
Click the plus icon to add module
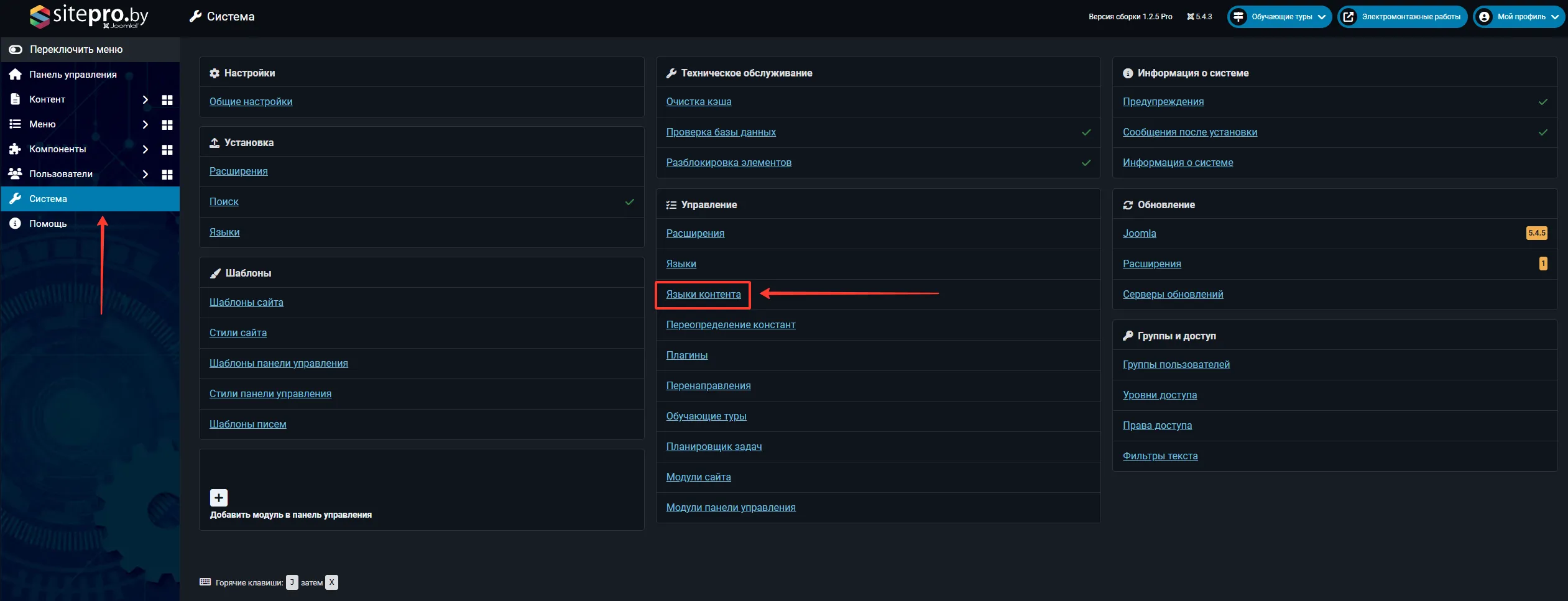click(219, 498)
